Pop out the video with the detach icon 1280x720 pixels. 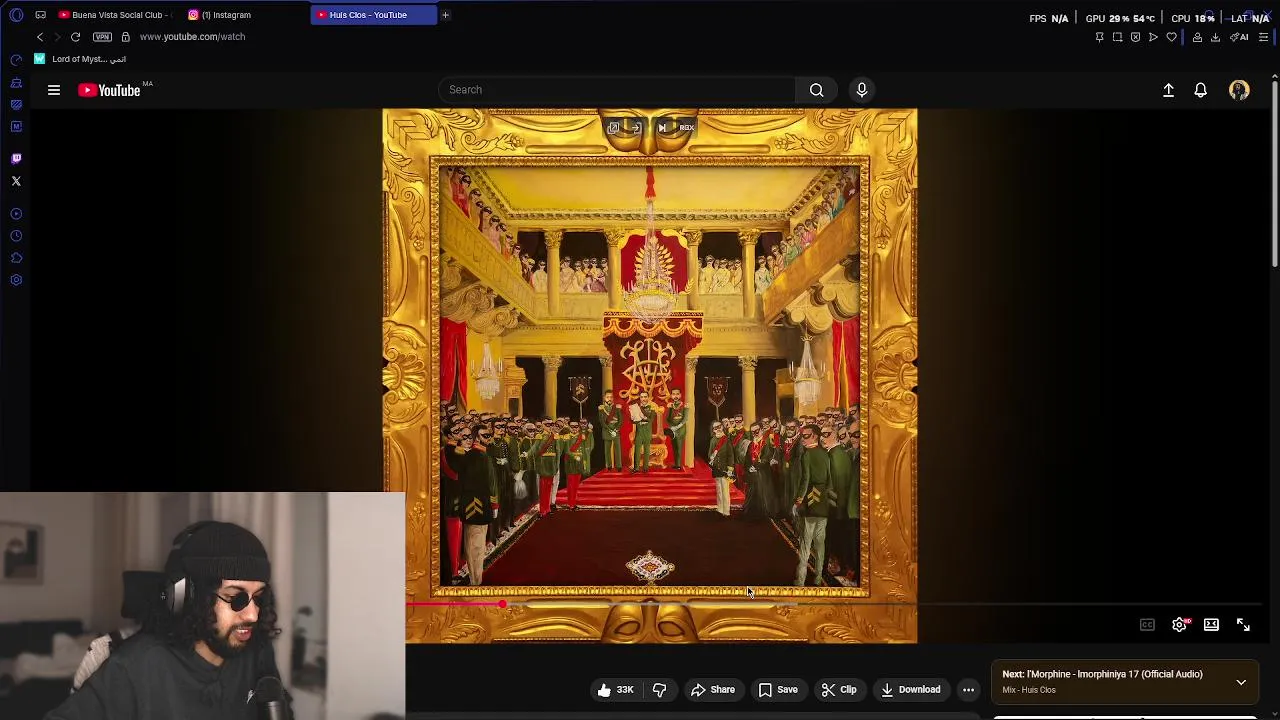tap(614, 128)
